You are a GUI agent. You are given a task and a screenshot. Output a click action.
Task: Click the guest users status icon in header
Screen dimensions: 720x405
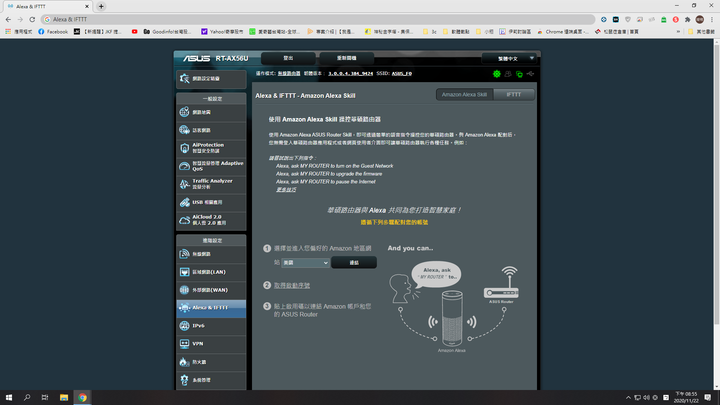[x=508, y=74]
